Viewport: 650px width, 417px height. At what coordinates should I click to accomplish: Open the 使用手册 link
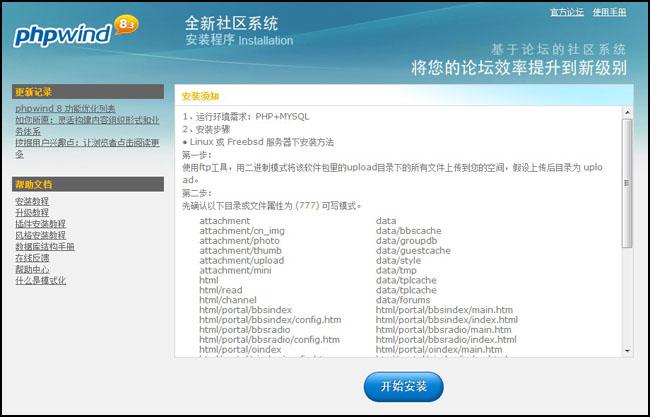[x=609, y=12]
